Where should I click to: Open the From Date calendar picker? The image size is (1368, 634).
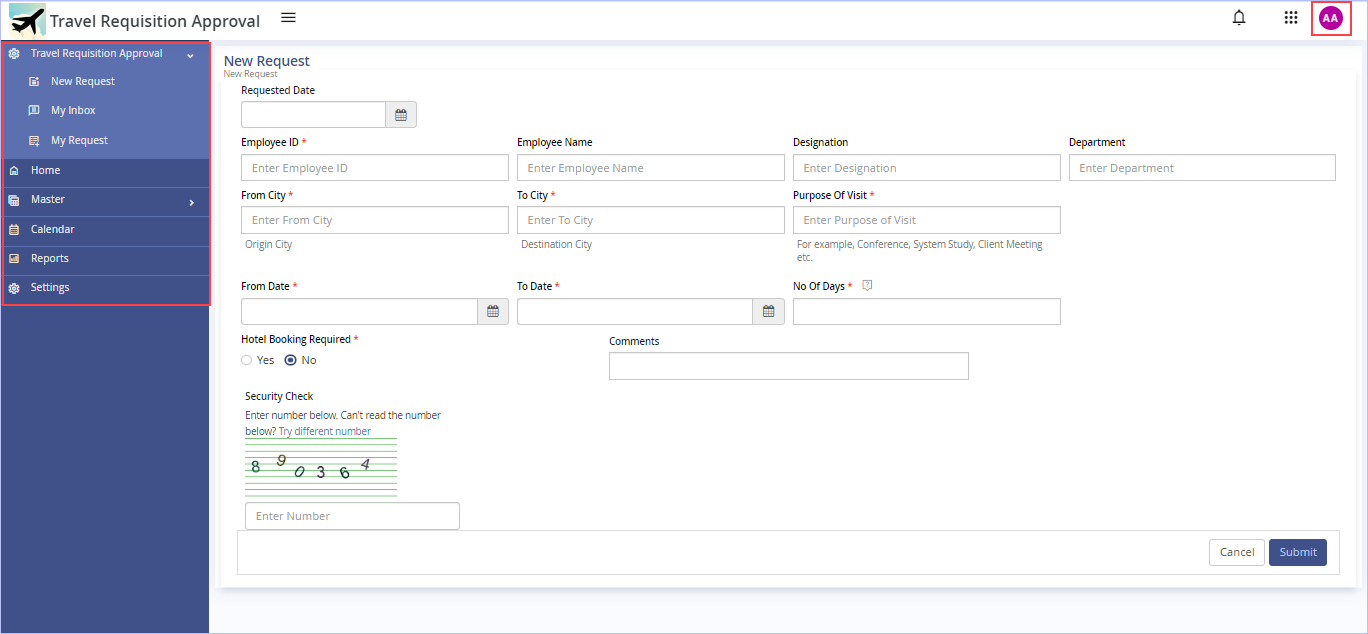click(493, 312)
